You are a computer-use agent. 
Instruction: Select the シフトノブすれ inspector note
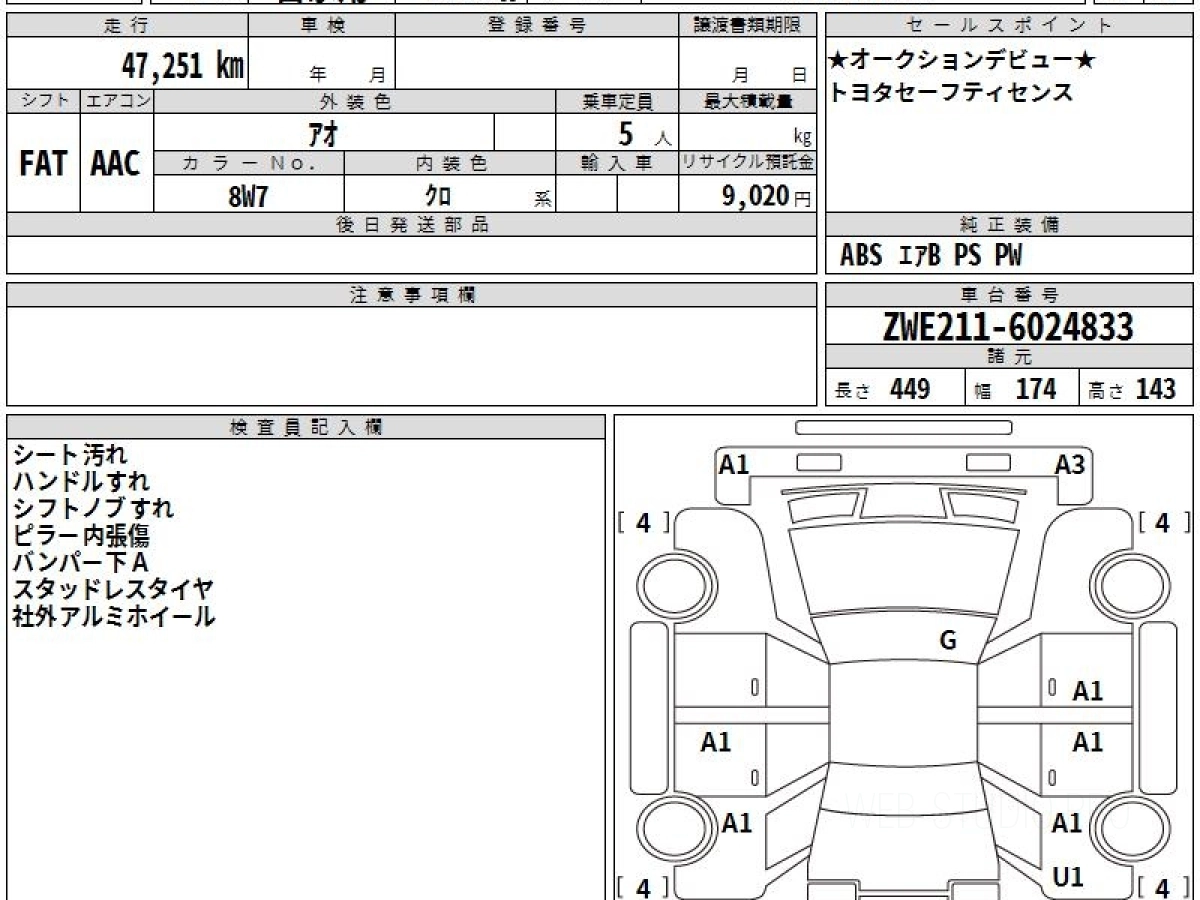[93, 509]
